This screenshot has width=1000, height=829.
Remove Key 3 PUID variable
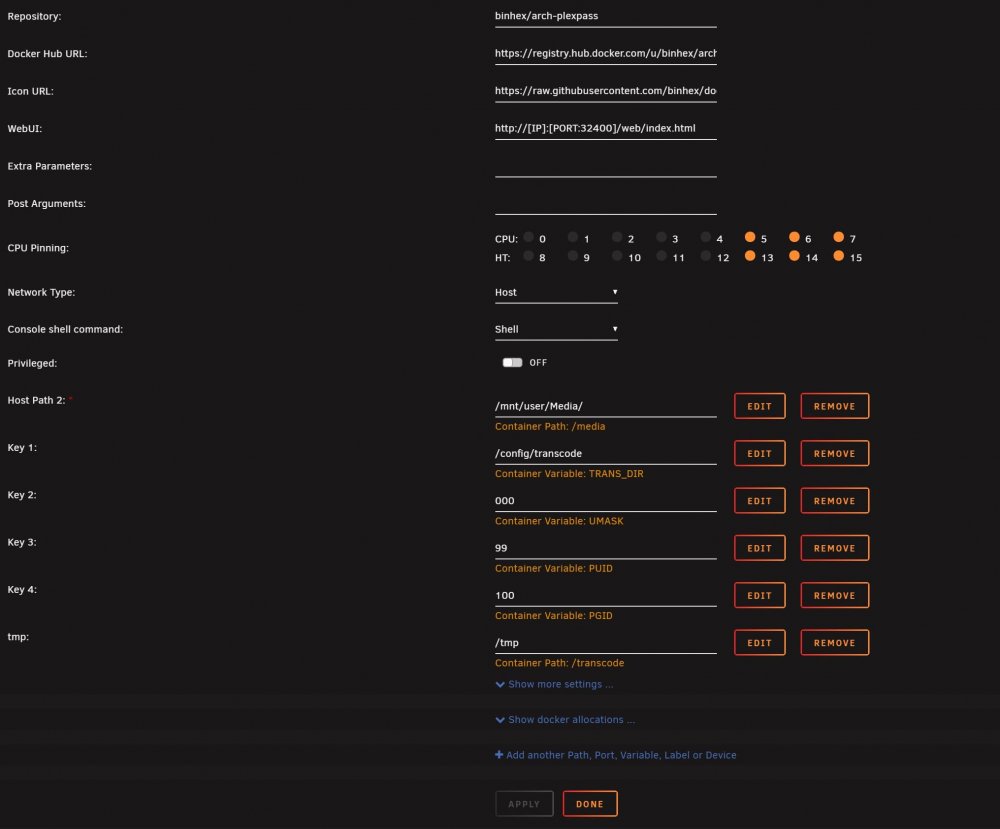coord(835,548)
